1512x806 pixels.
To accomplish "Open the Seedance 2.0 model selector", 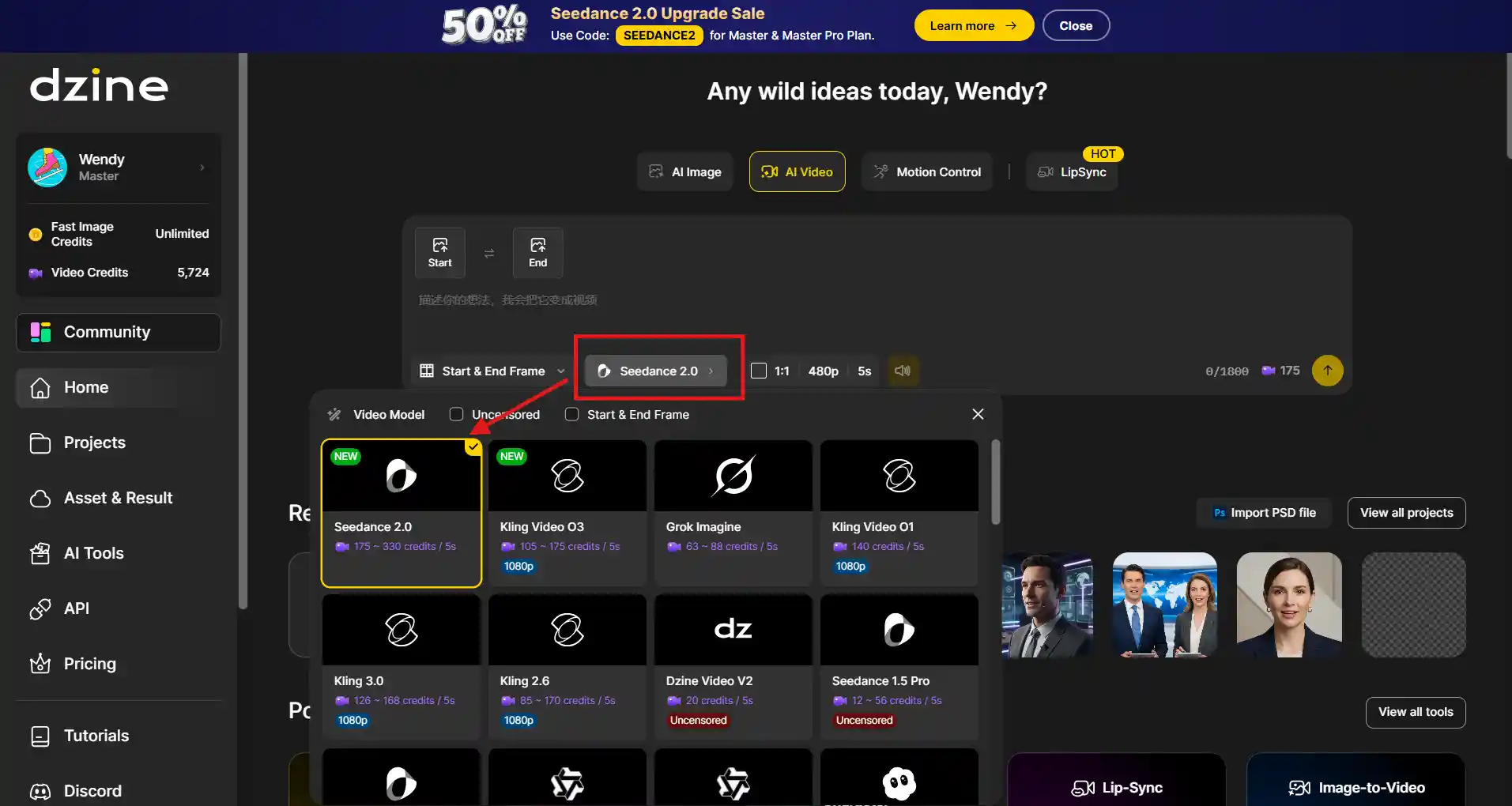I will tap(656, 371).
